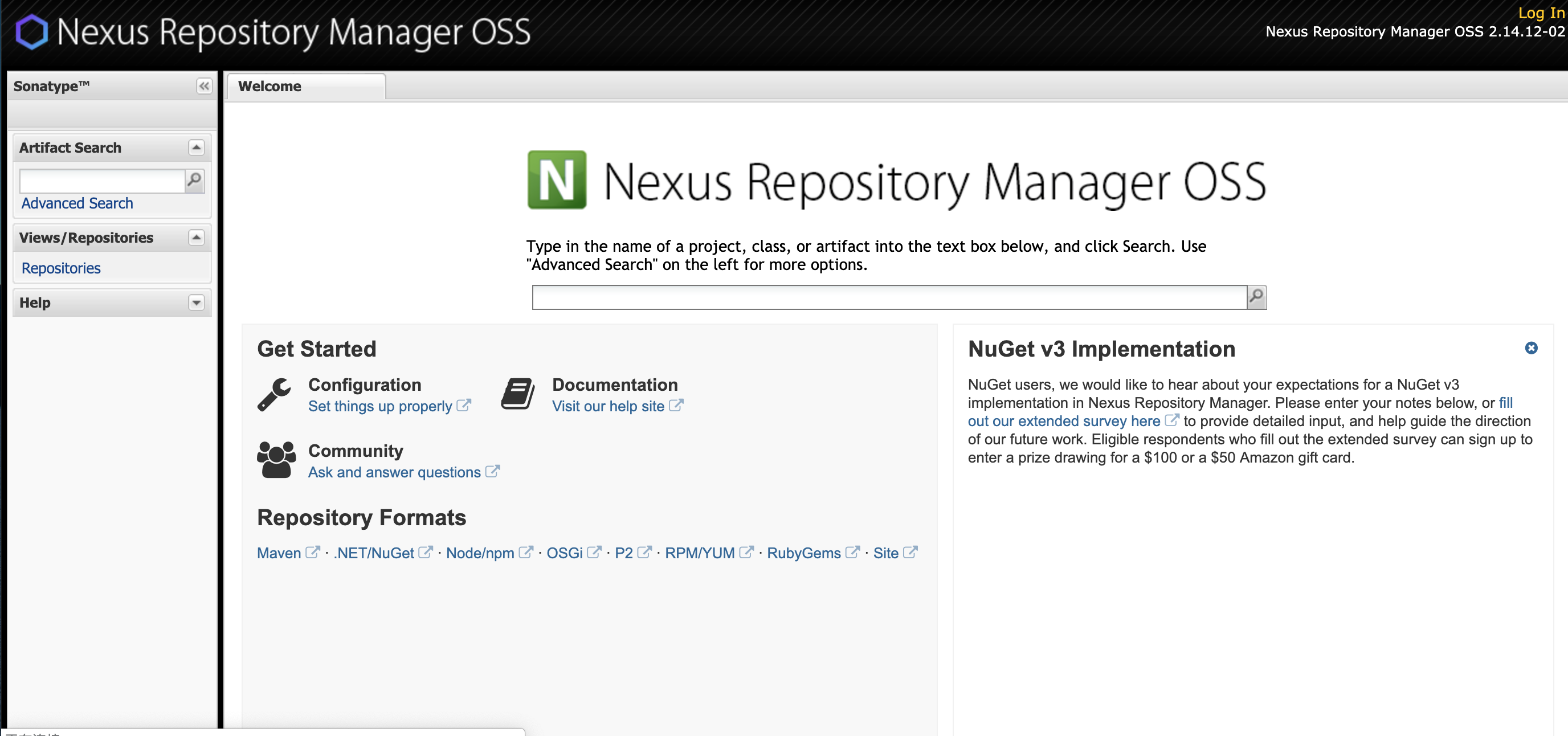
Task: Click the hexagon Nexus logo in header
Action: pyautogui.click(x=32, y=32)
